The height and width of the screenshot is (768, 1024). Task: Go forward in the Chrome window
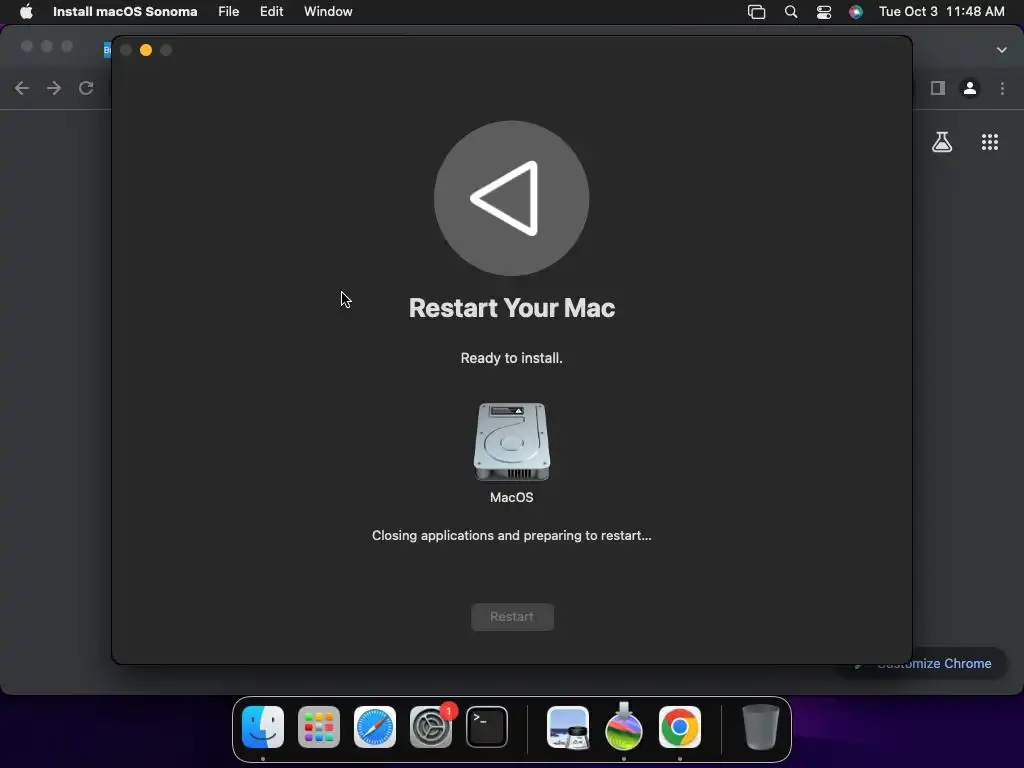click(x=54, y=88)
